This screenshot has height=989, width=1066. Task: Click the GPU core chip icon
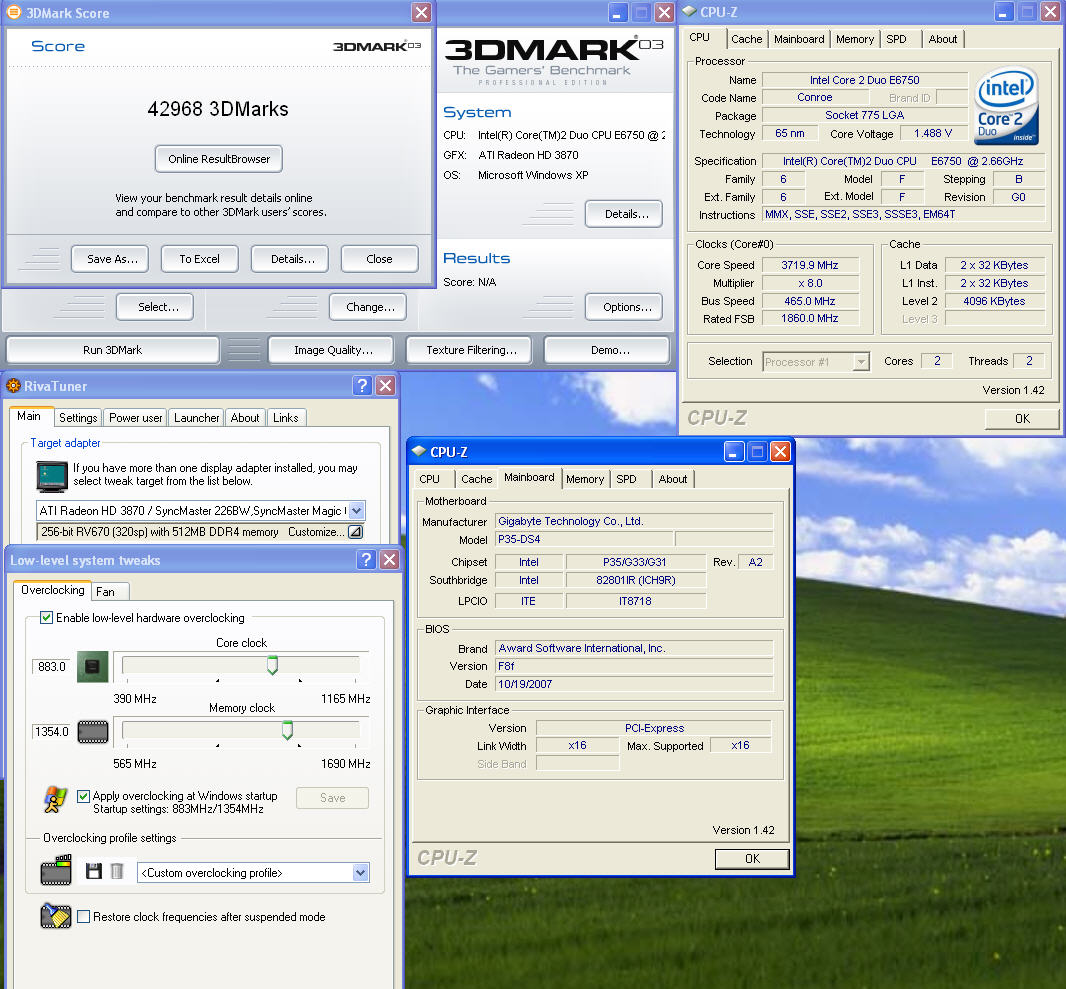92,667
